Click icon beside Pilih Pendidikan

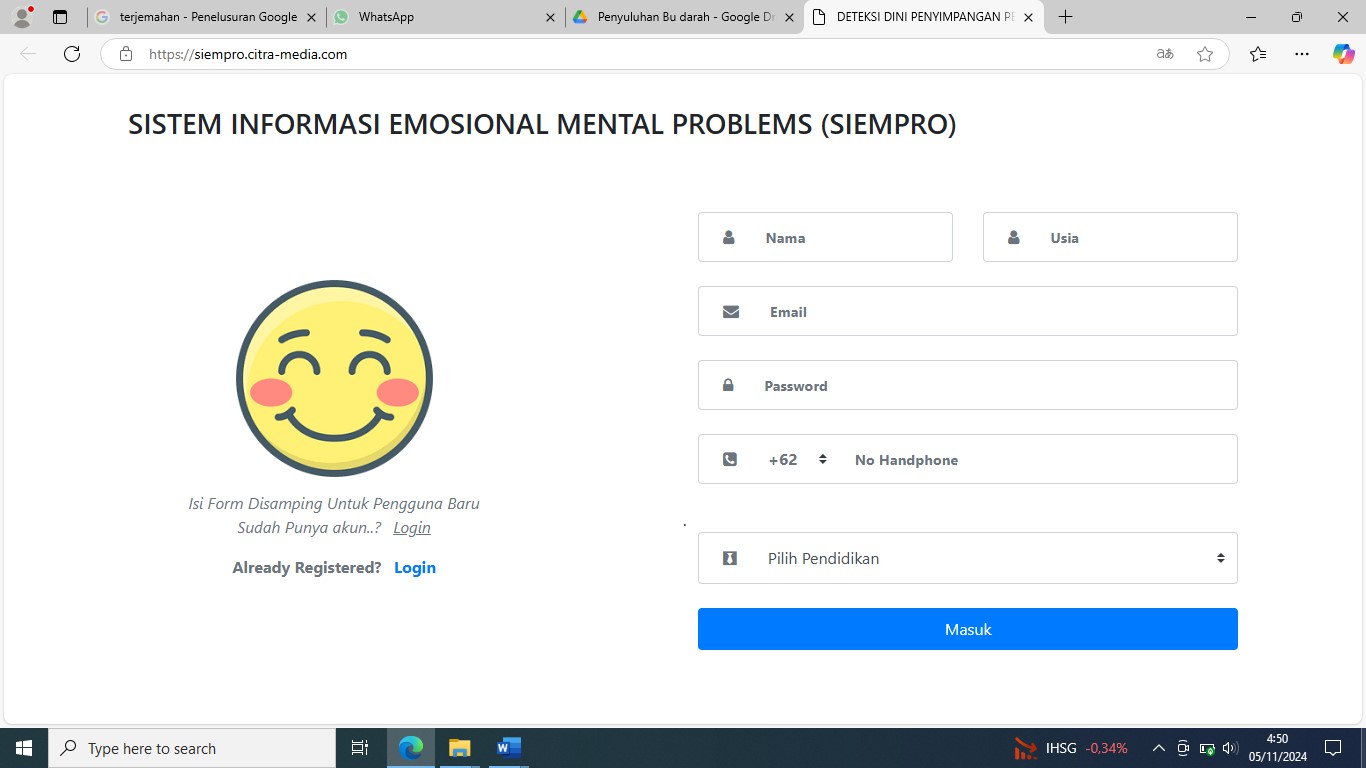730,558
